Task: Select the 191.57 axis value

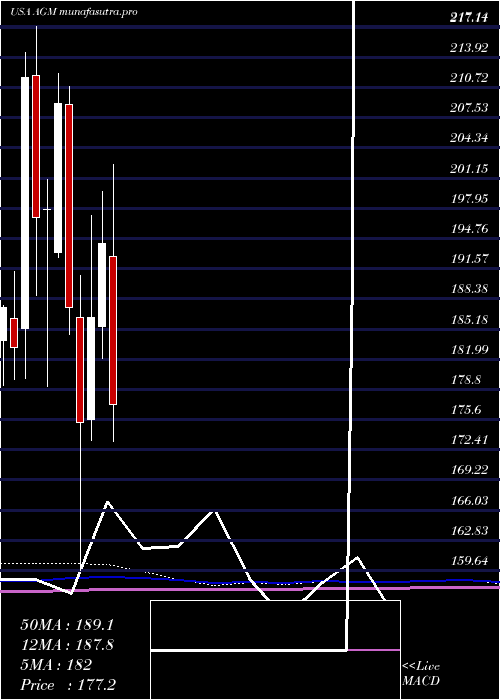Action: point(470,259)
